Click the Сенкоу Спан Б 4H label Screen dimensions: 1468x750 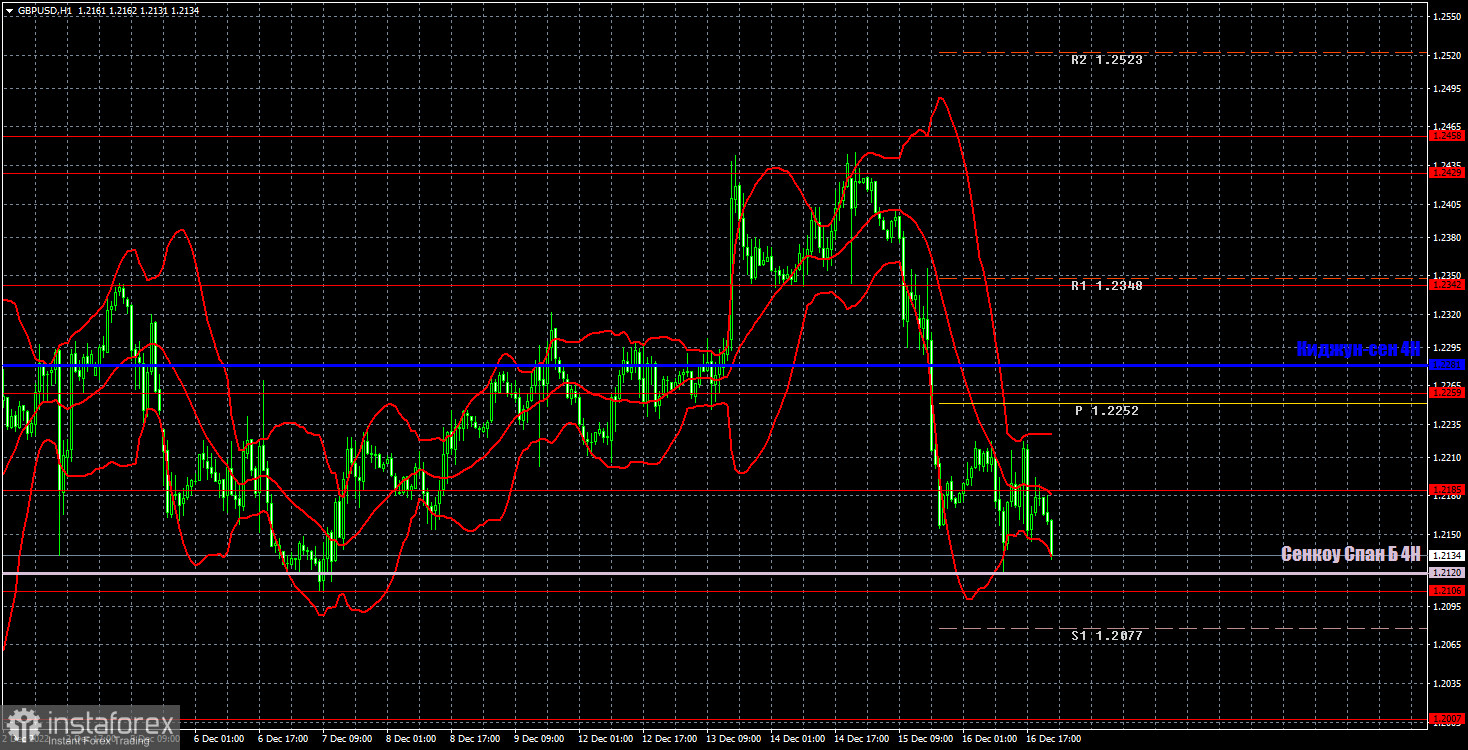[1351, 554]
